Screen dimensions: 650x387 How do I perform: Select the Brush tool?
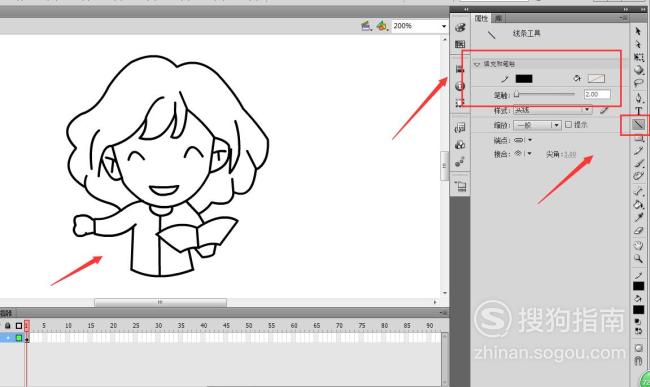(x=638, y=163)
